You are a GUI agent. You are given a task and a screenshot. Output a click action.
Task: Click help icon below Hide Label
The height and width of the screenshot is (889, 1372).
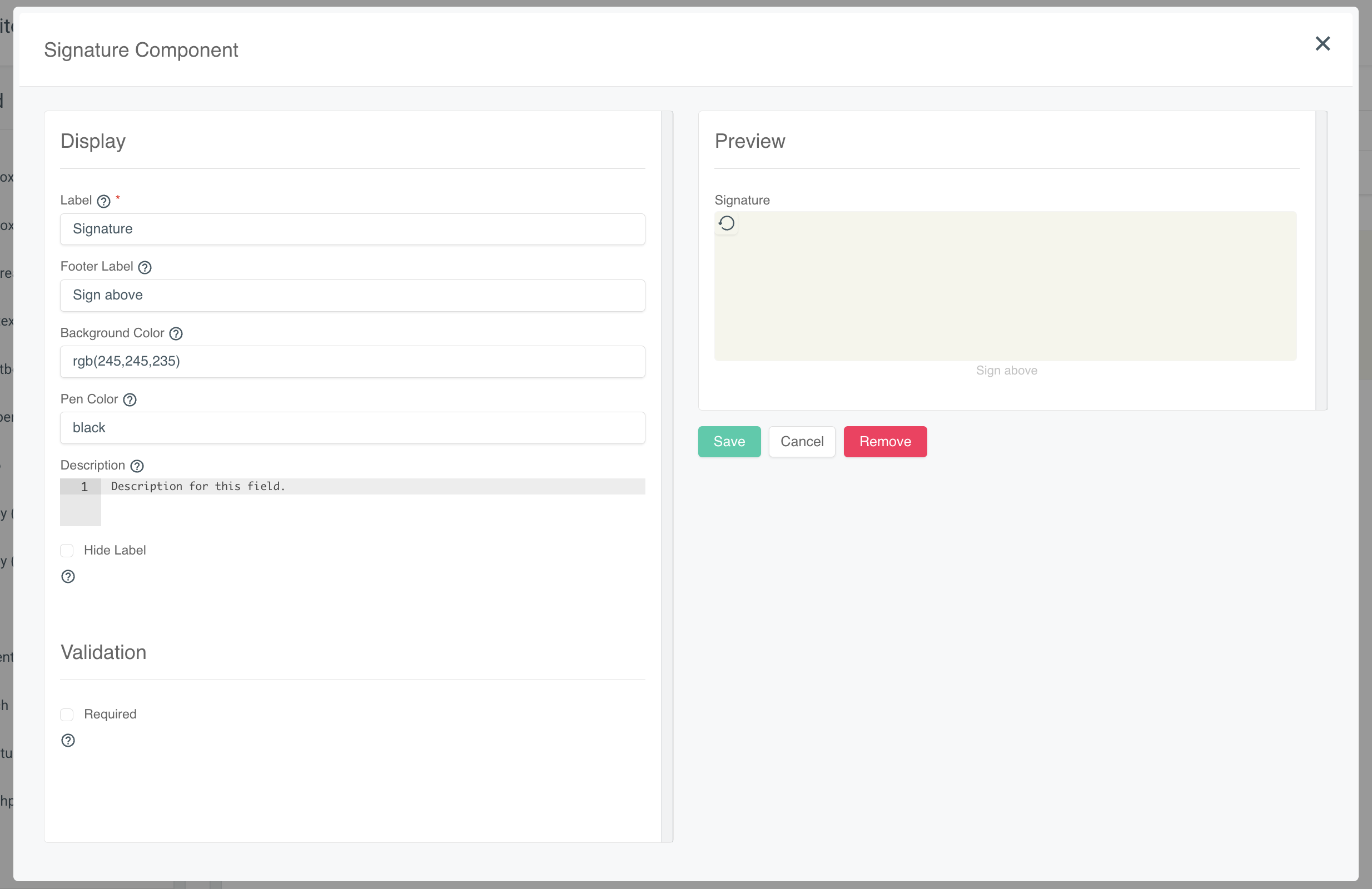pyautogui.click(x=68, y=577)
